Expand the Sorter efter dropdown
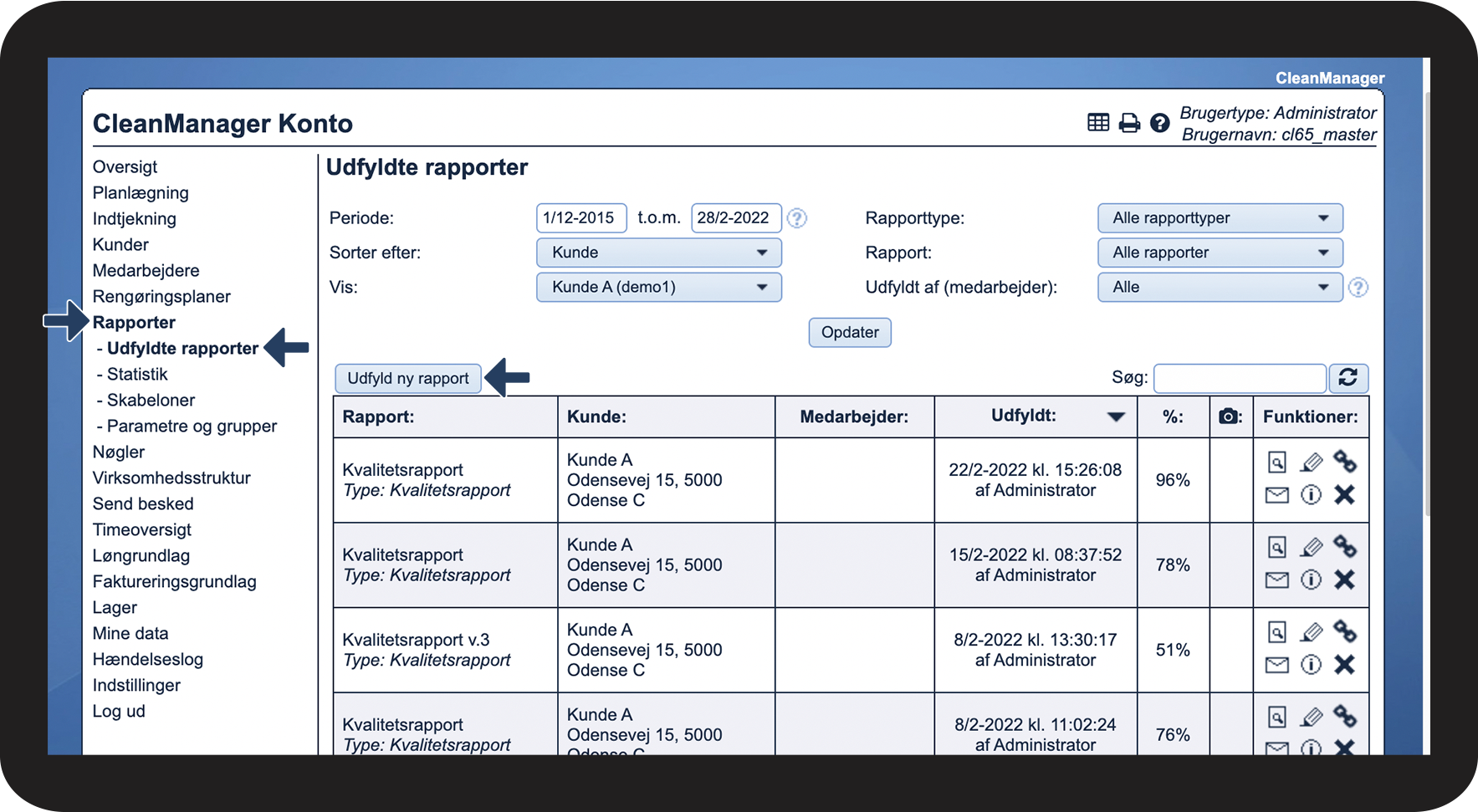Image resolution: width=1478 pixels, height=812 pixels. tap(658, 253)
